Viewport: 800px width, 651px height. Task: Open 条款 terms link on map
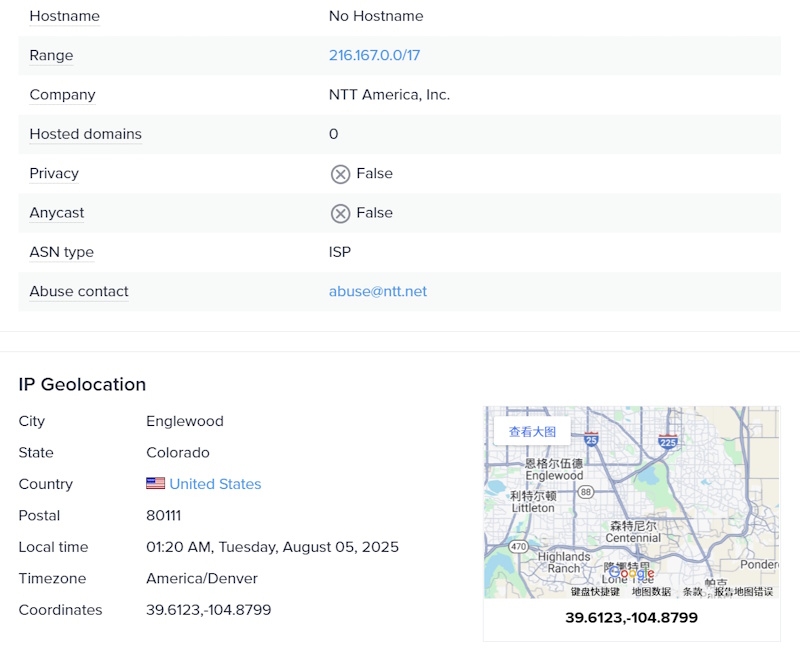coord(692,592)
